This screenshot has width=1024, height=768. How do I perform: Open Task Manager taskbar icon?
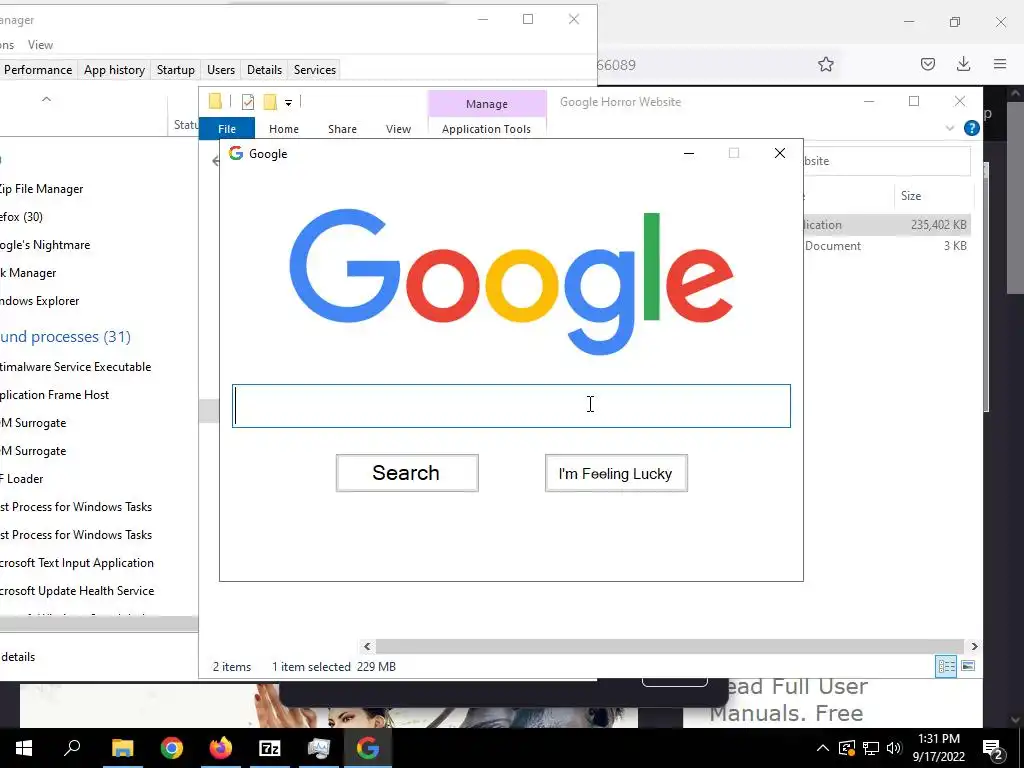[x=319, y=748]
